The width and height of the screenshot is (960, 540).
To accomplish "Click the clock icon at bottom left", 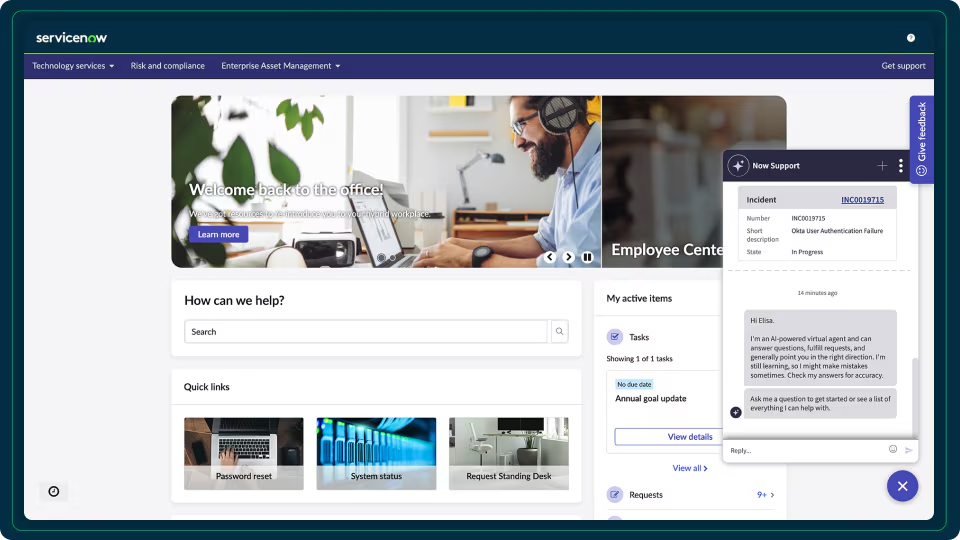I will click(x=54, y=491).
